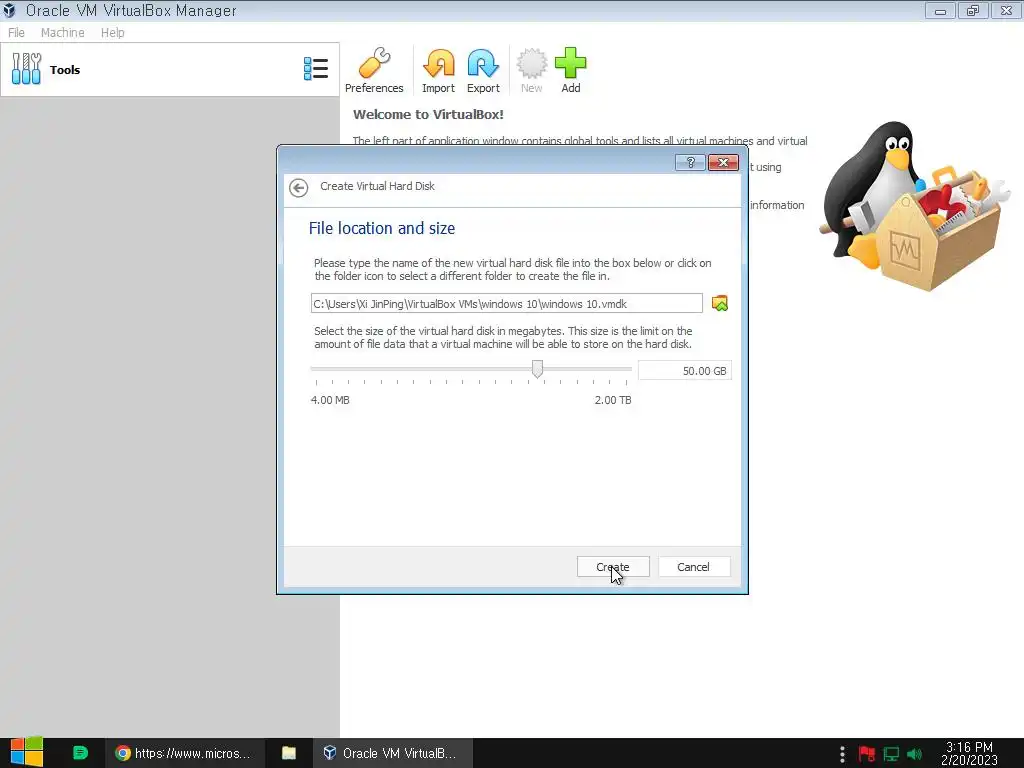Minimize the VirtualBox Manager window

pyautogui.click(x=940, y=10)
